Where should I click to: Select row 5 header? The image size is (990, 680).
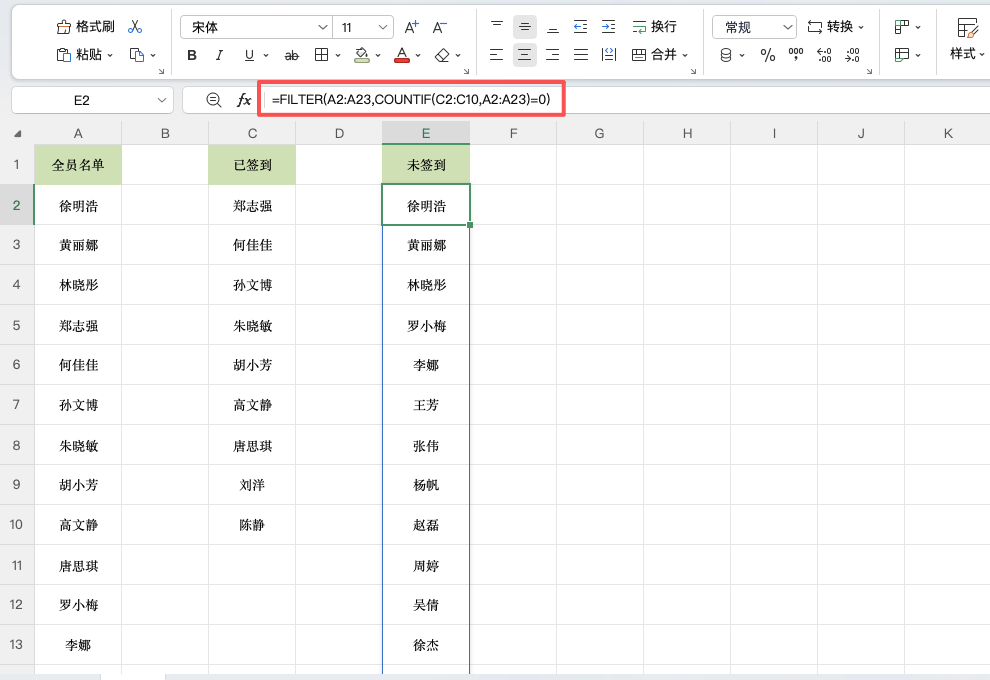coord(16,325)
